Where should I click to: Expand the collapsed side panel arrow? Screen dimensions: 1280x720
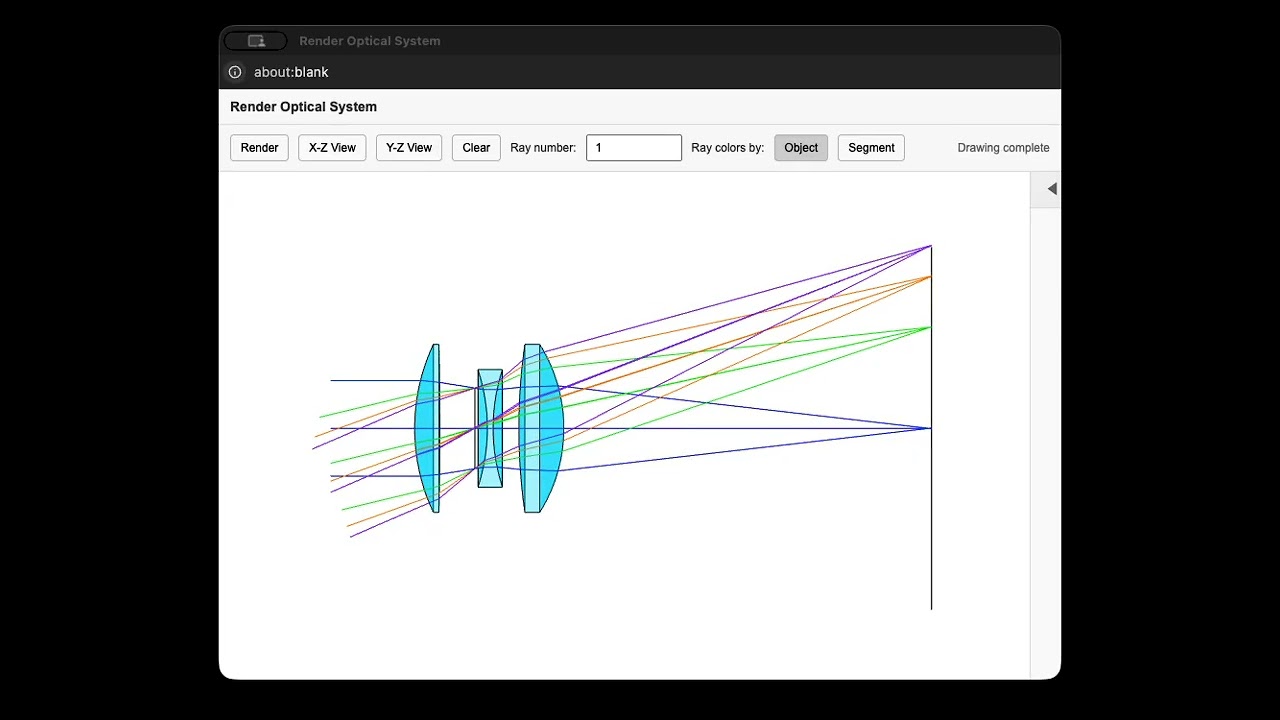(x=1051, y=189)
